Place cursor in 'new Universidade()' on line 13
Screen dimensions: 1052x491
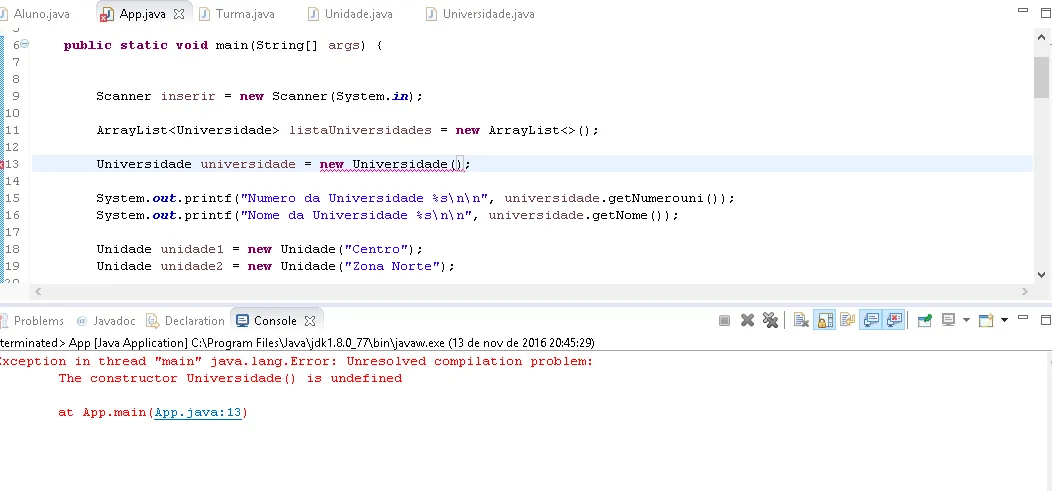[392, 164]
